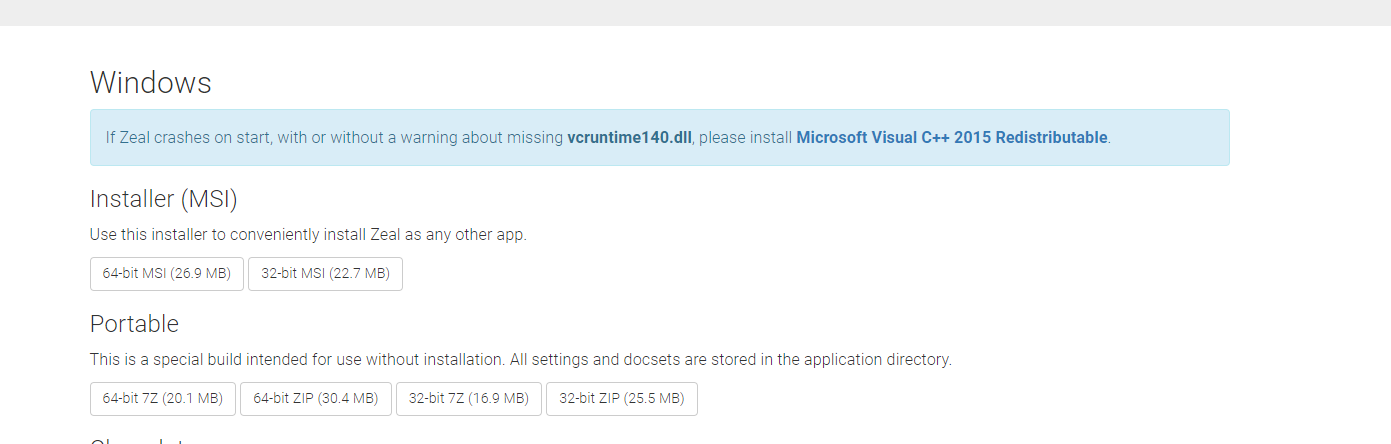Click the Windows section heading

tap(151, 83)
